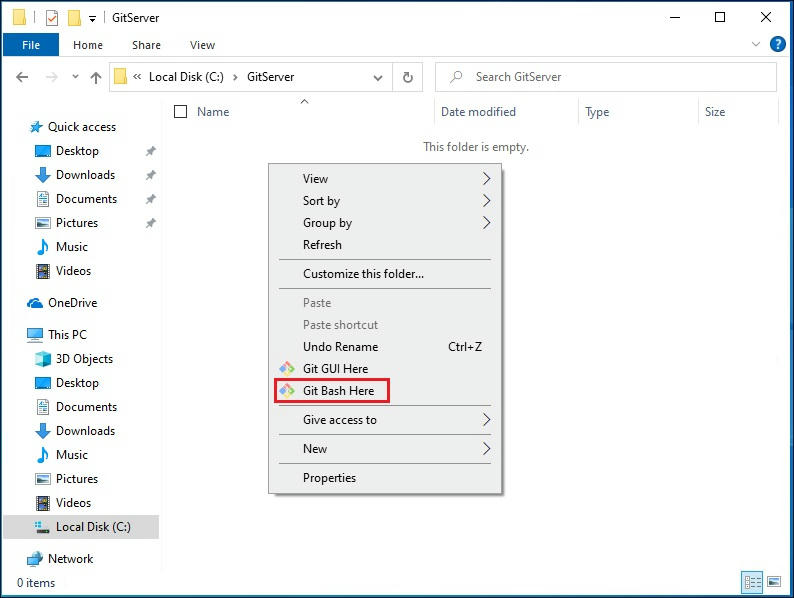Open Videos under This PC
The height and width of the screenshot is (598, 794).
point(73,503)
